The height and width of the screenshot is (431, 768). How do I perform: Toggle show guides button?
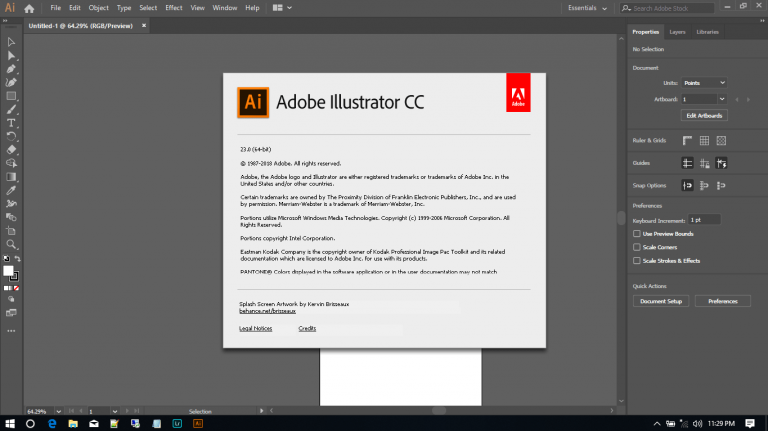687,163
